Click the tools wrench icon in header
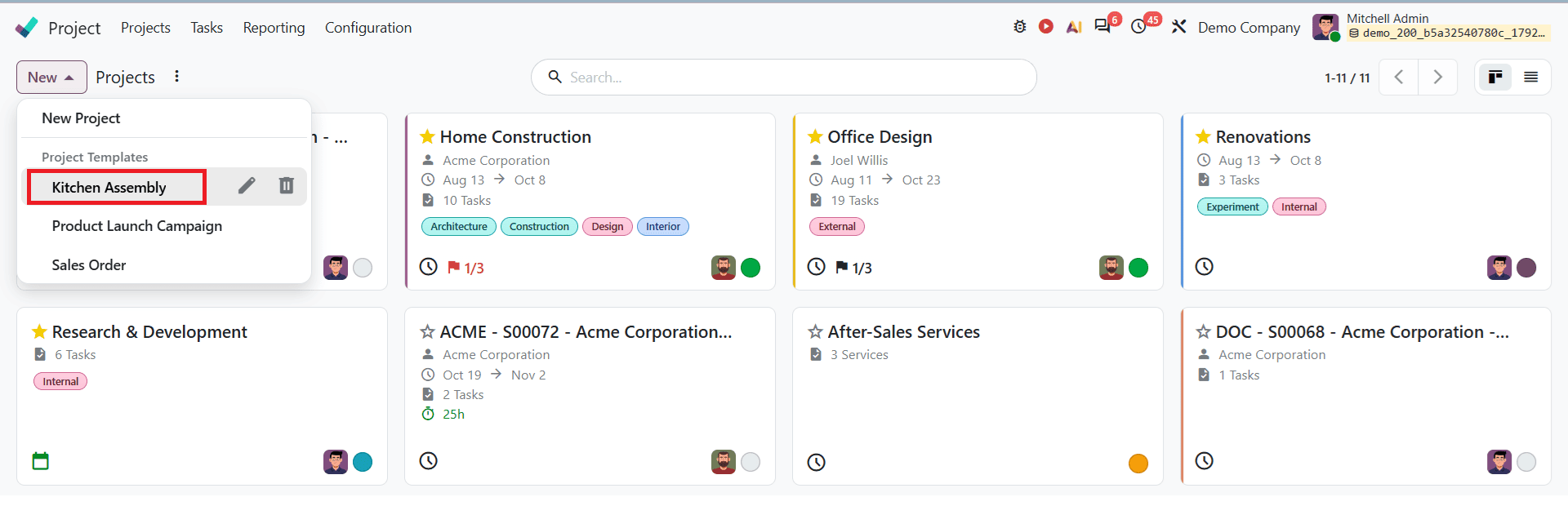1568x506 pixels. coord(1178,27)
